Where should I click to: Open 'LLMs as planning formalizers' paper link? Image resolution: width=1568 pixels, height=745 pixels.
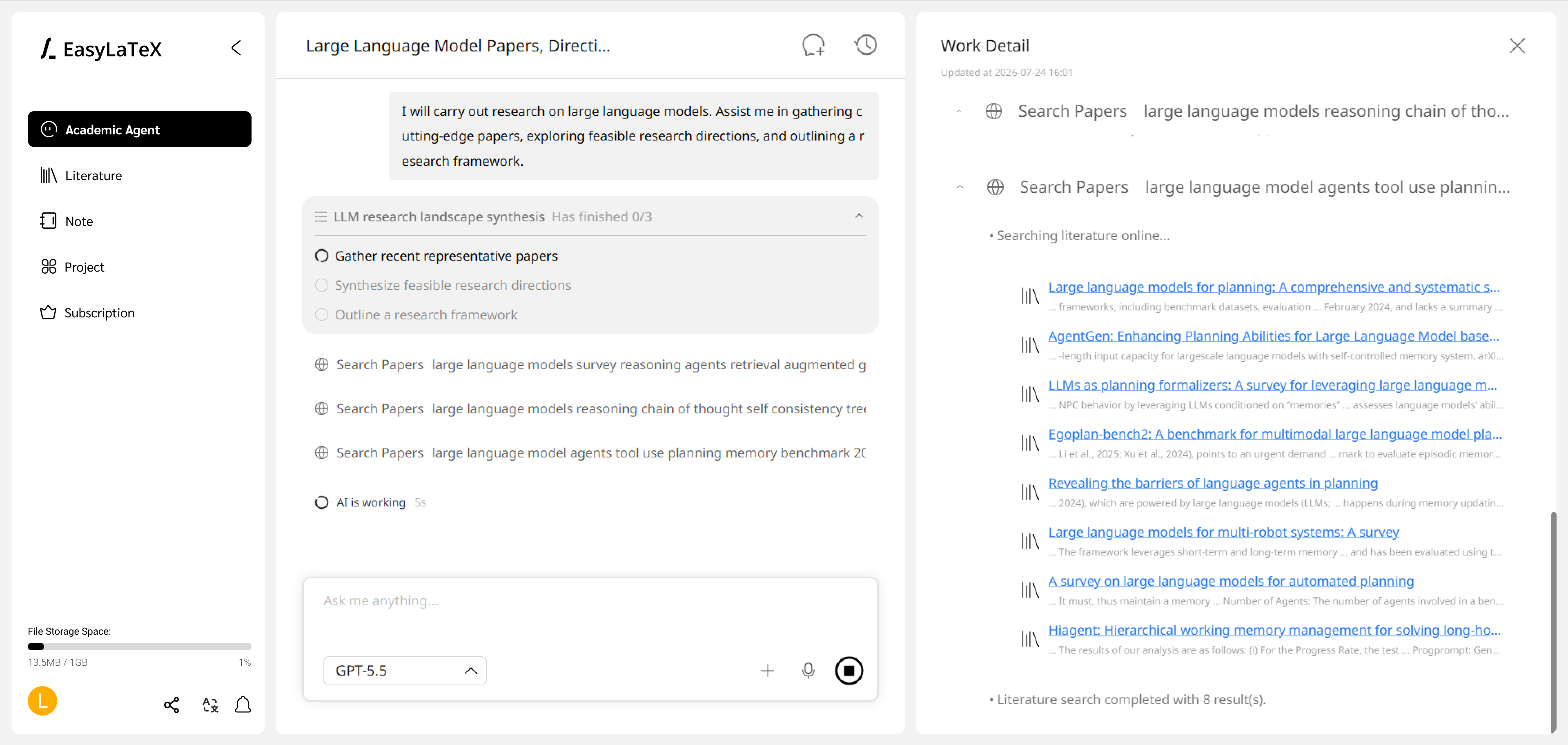point(1272,385)
